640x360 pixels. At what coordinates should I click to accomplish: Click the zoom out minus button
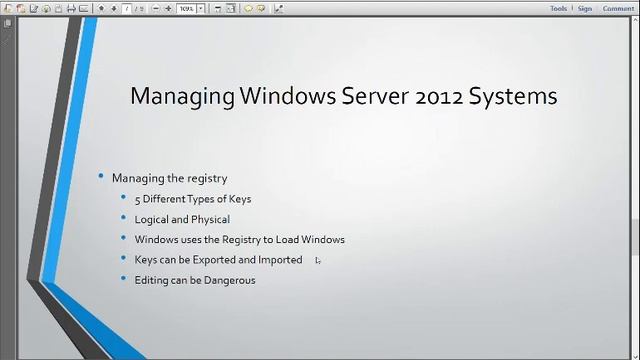[156, 8]
